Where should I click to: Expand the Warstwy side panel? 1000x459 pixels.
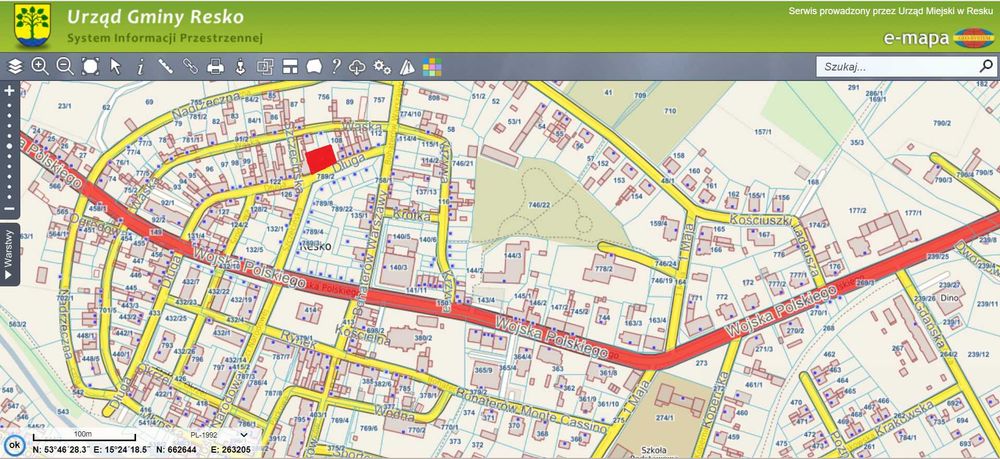tap(10, 254)
